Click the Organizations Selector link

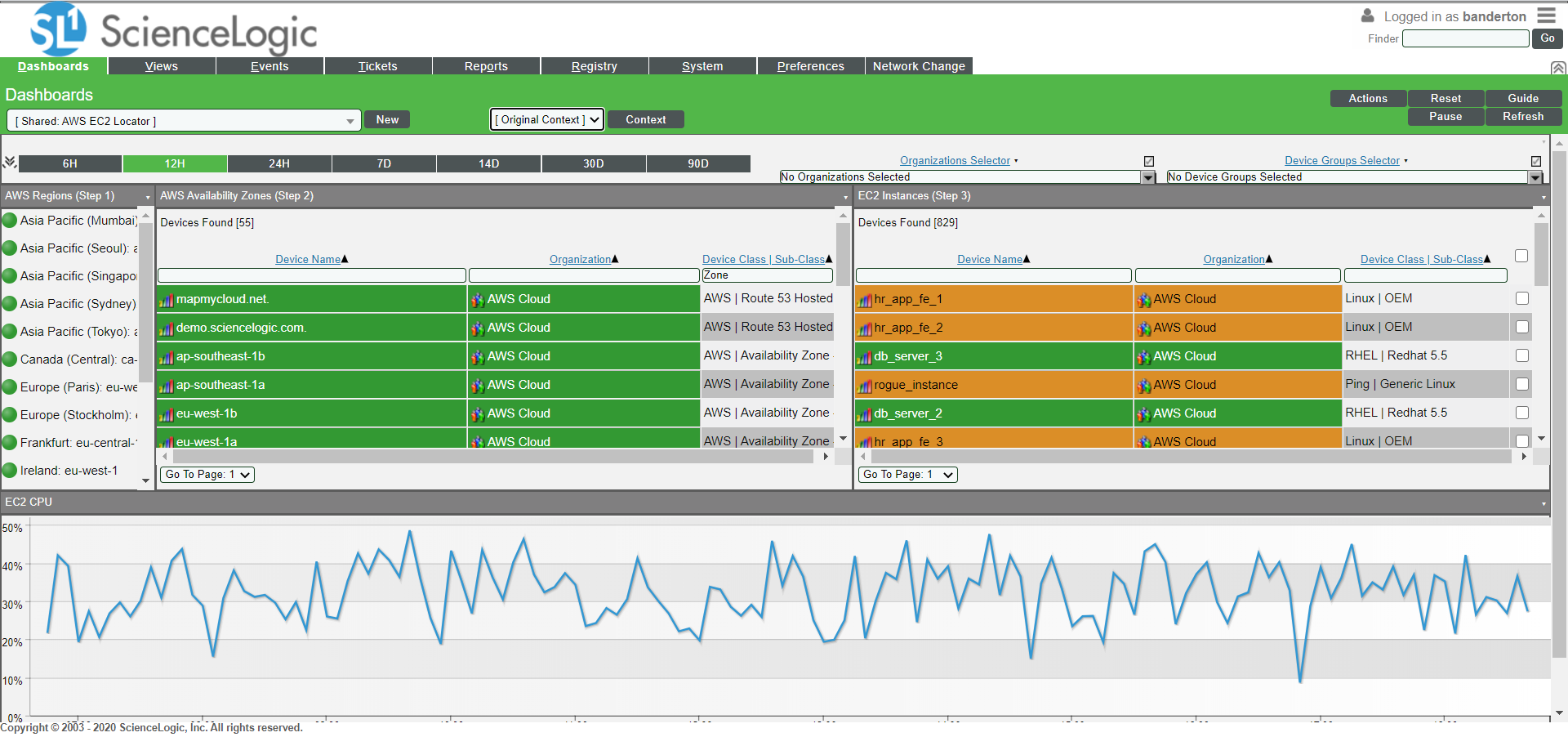tap(955, 161)
